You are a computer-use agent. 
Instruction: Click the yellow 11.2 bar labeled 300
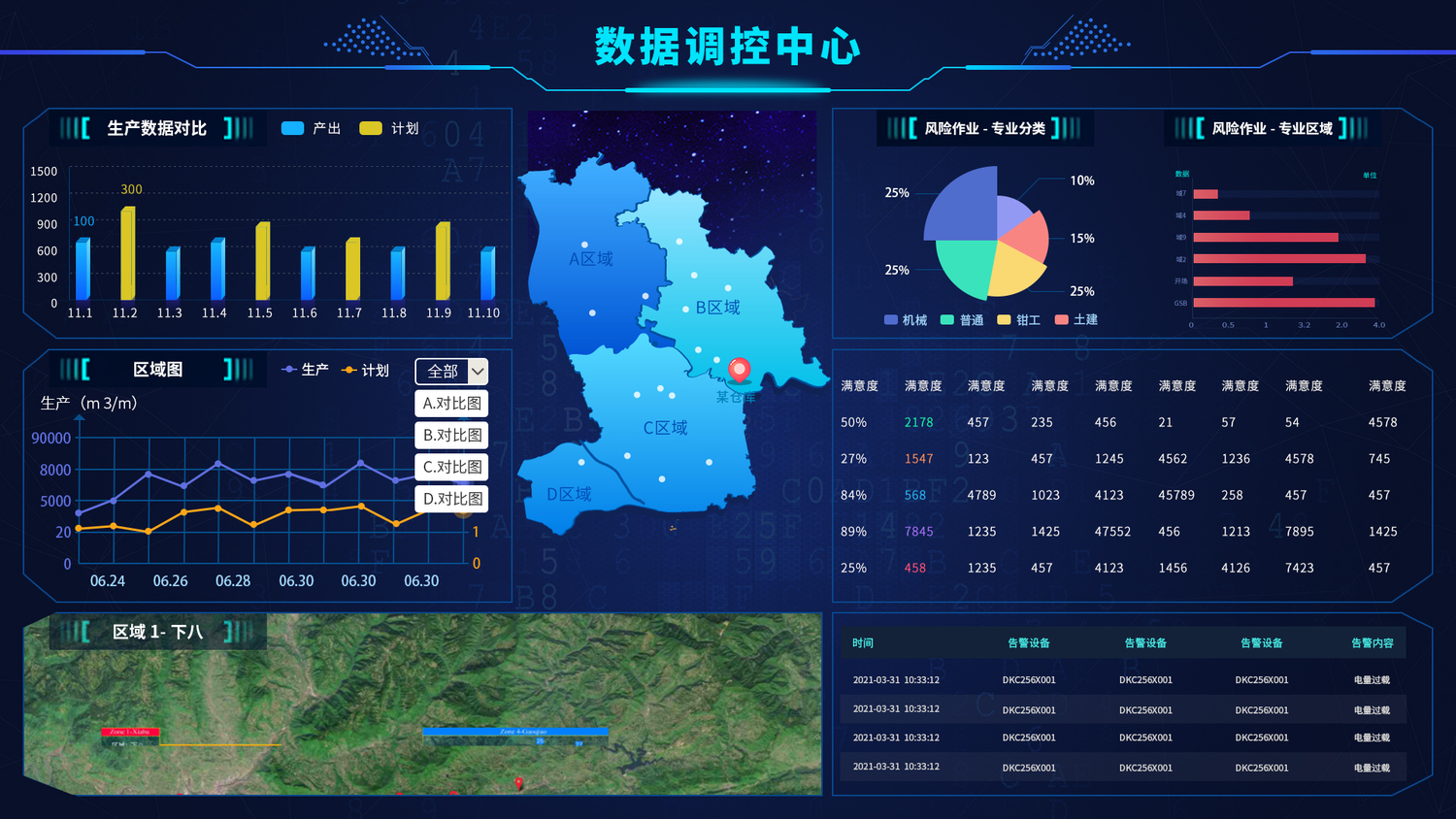click(x=127, y=252)
